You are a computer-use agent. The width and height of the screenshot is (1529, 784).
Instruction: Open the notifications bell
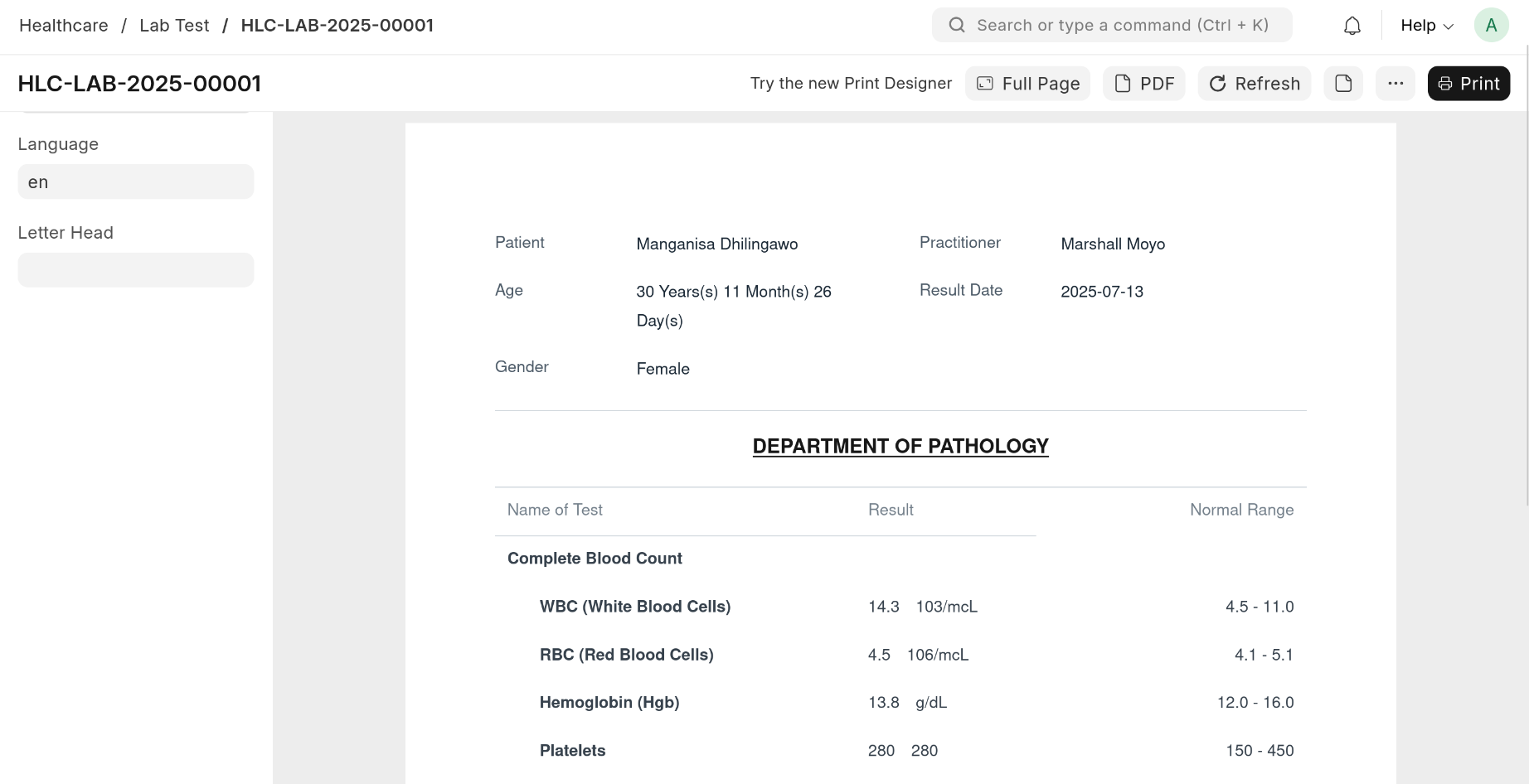(1352, 26)
